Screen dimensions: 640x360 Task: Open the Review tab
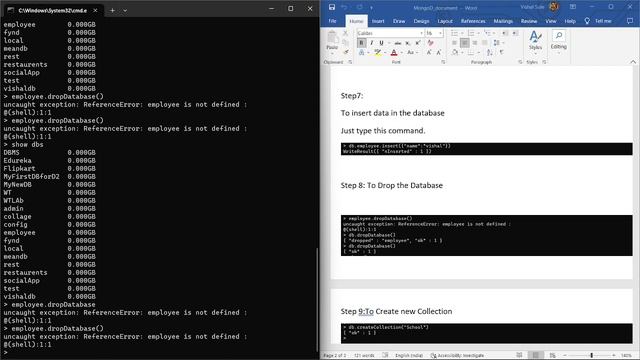(529, 21)
